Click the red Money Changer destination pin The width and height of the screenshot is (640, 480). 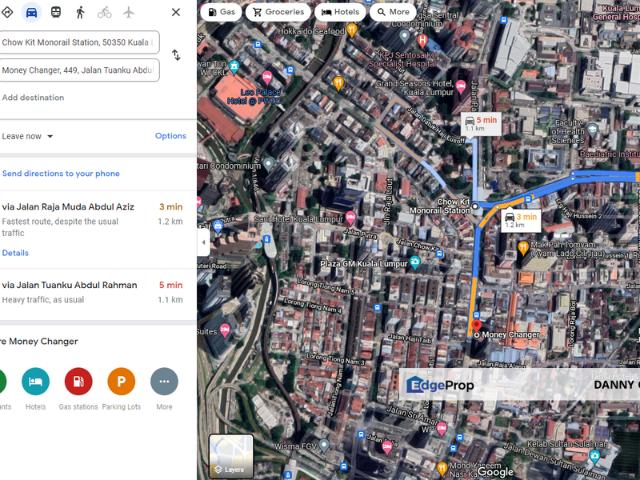[476, 327]
